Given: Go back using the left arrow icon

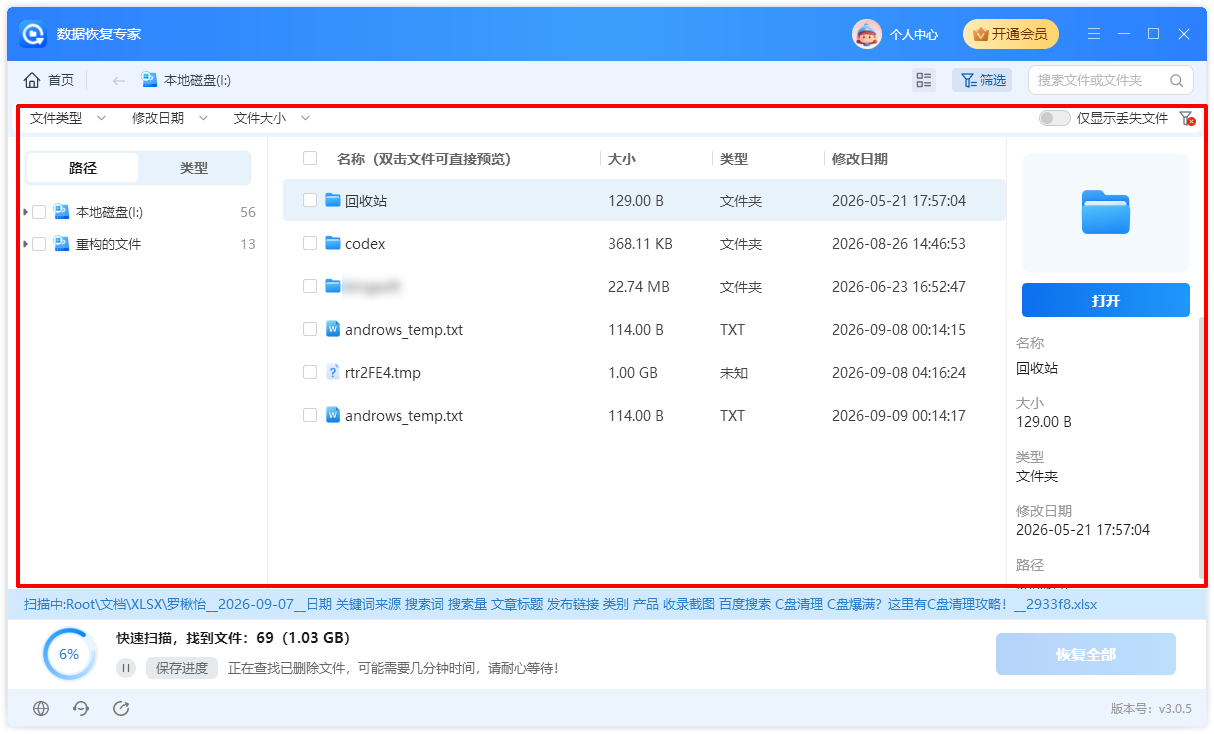Looking at the screenshot, I should 119,80.
